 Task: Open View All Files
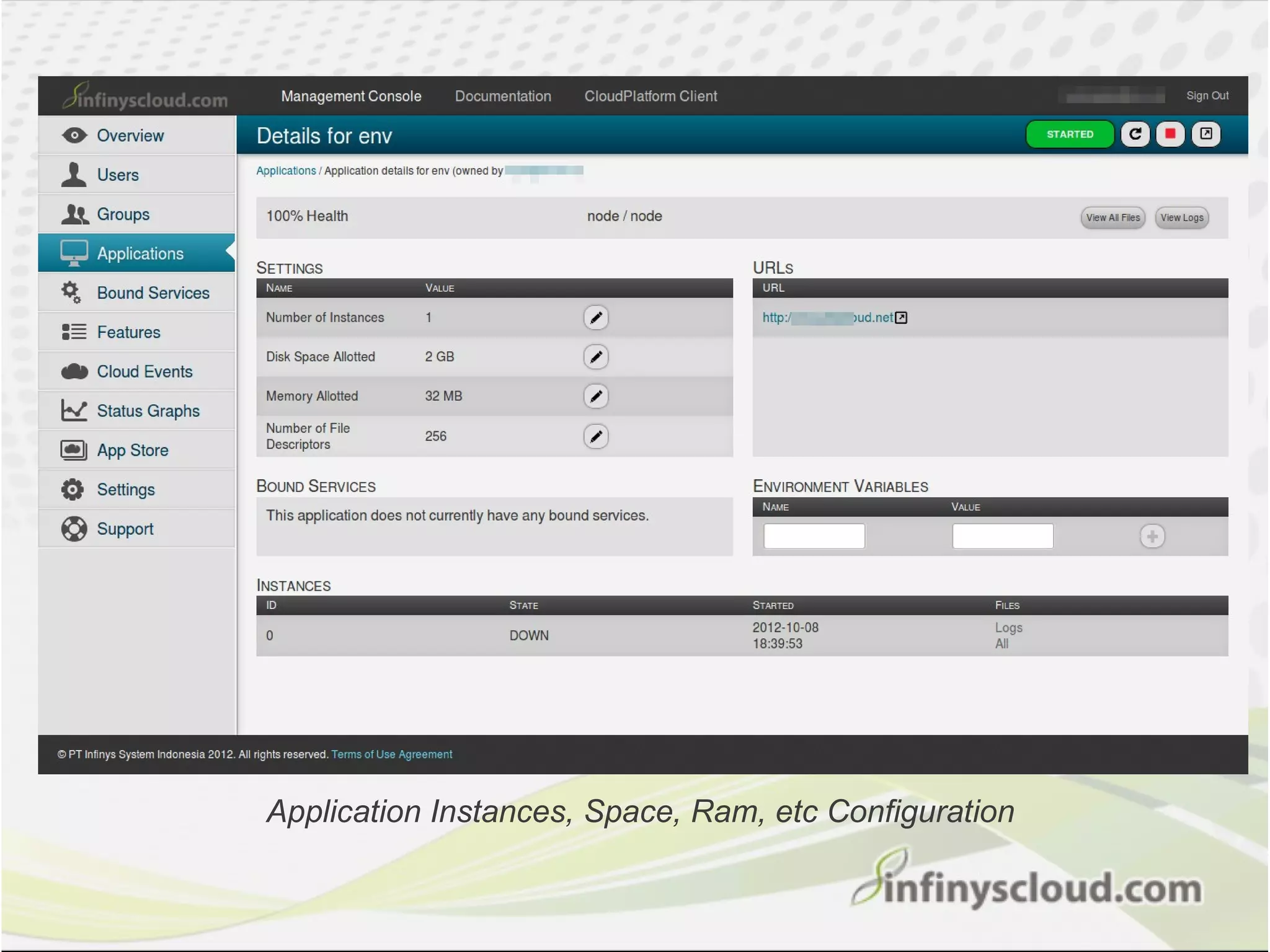click(x=1112, y=218)
